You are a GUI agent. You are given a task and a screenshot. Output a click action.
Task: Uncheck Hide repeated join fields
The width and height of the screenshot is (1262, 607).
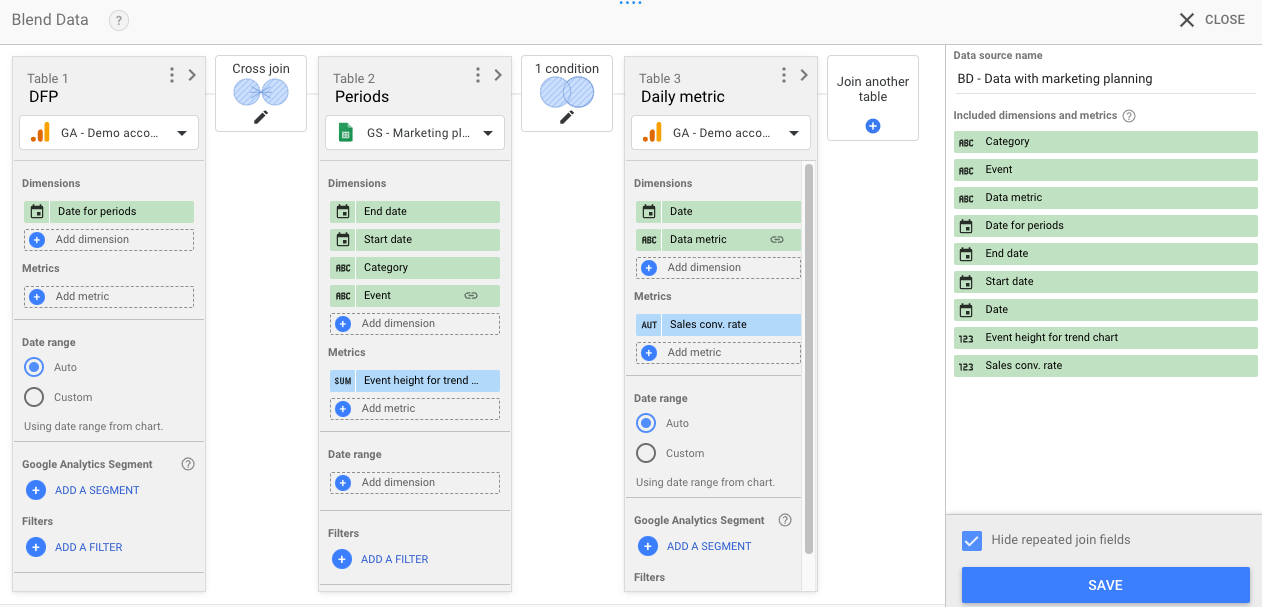pos(971,540)
